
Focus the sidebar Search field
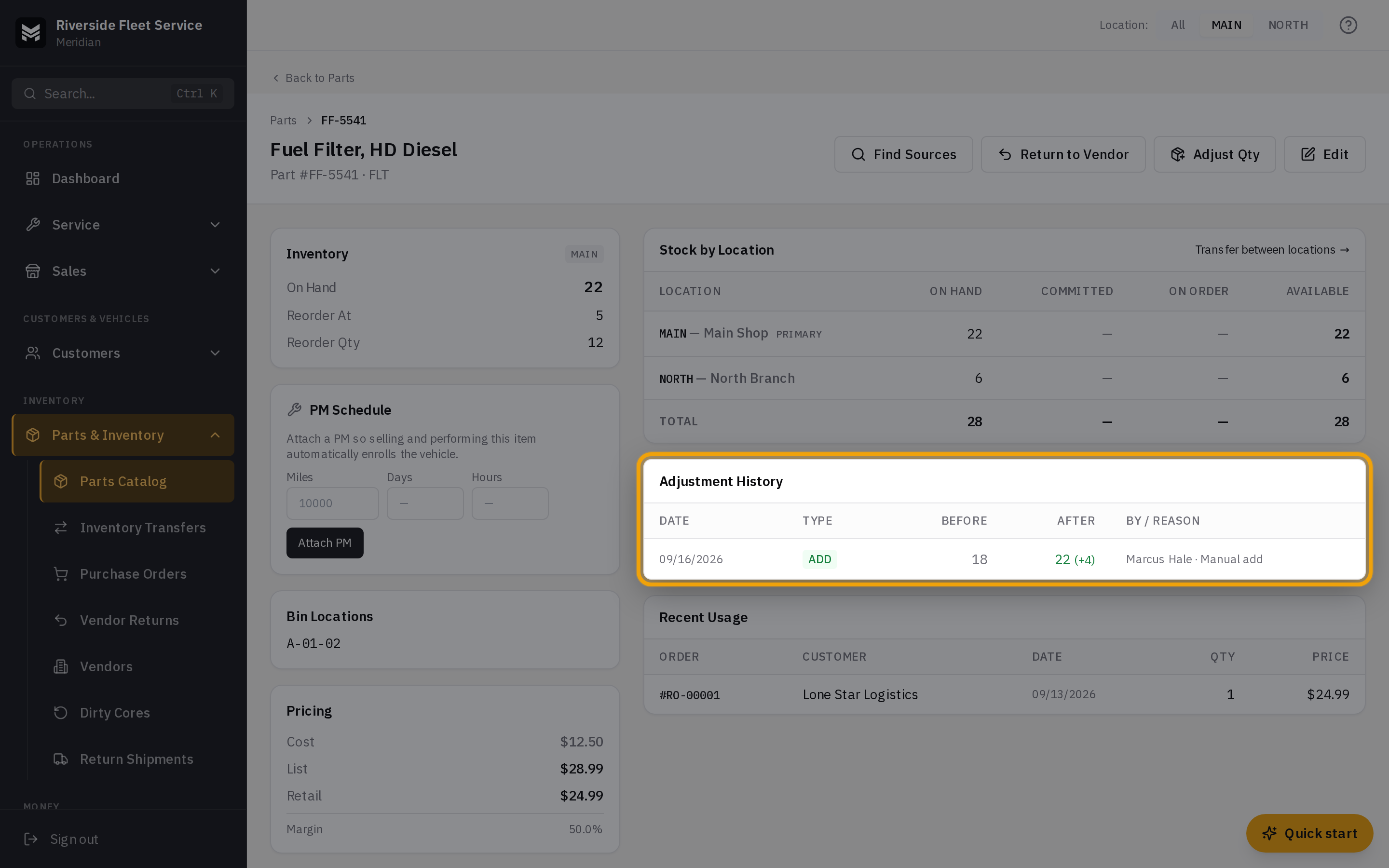pos(123,94)
